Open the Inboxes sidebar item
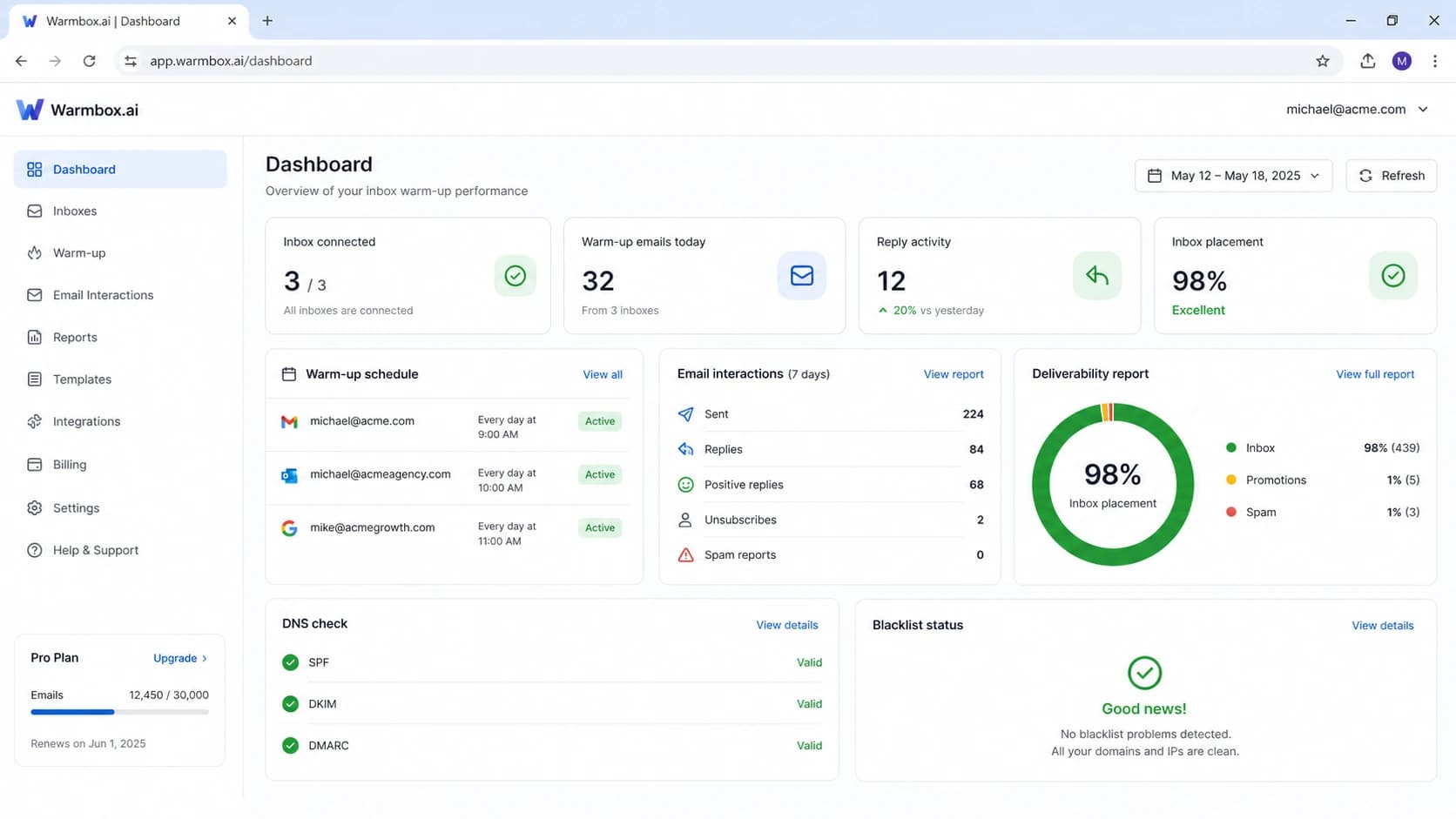The height and width of the screenshot is (819, 1456). pyautogui.click(x=120, y=211)
